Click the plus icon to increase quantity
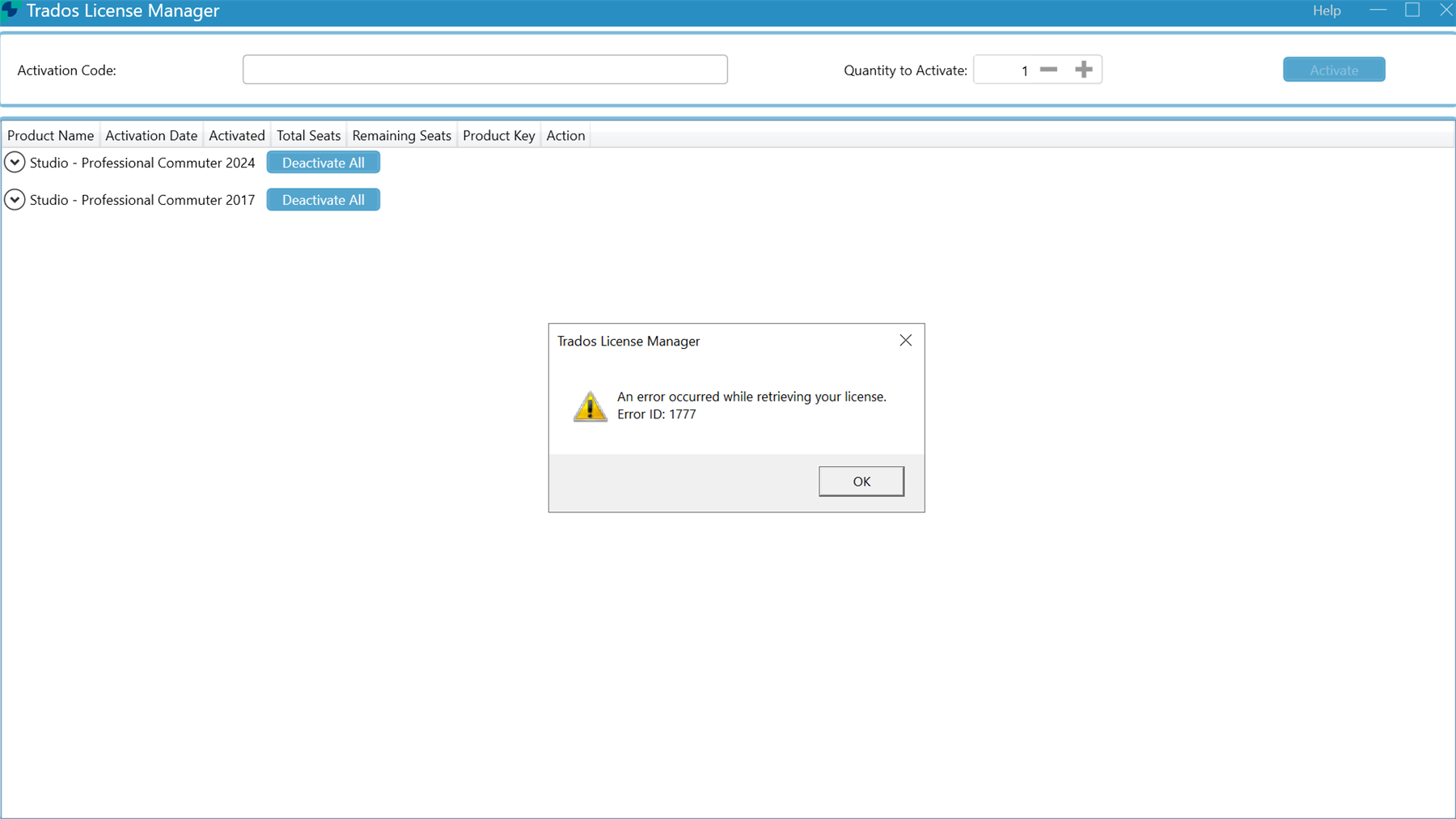Viewport: 1456px width, 819px height. 1085,69
